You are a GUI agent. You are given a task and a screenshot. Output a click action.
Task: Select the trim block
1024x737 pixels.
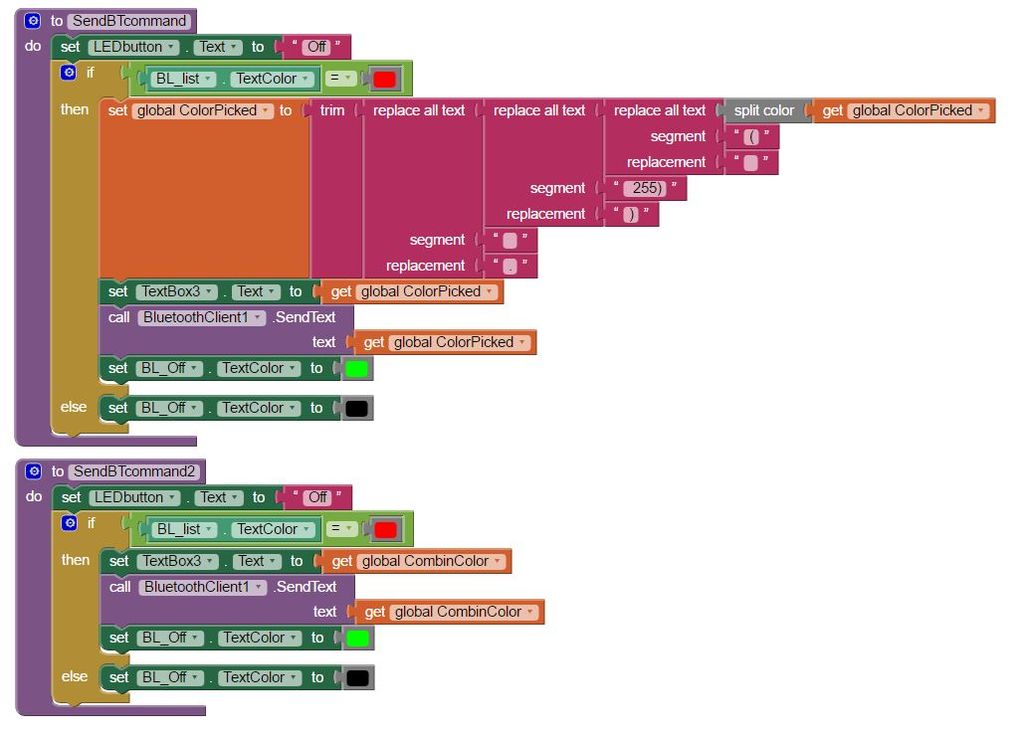coord(332,111)
